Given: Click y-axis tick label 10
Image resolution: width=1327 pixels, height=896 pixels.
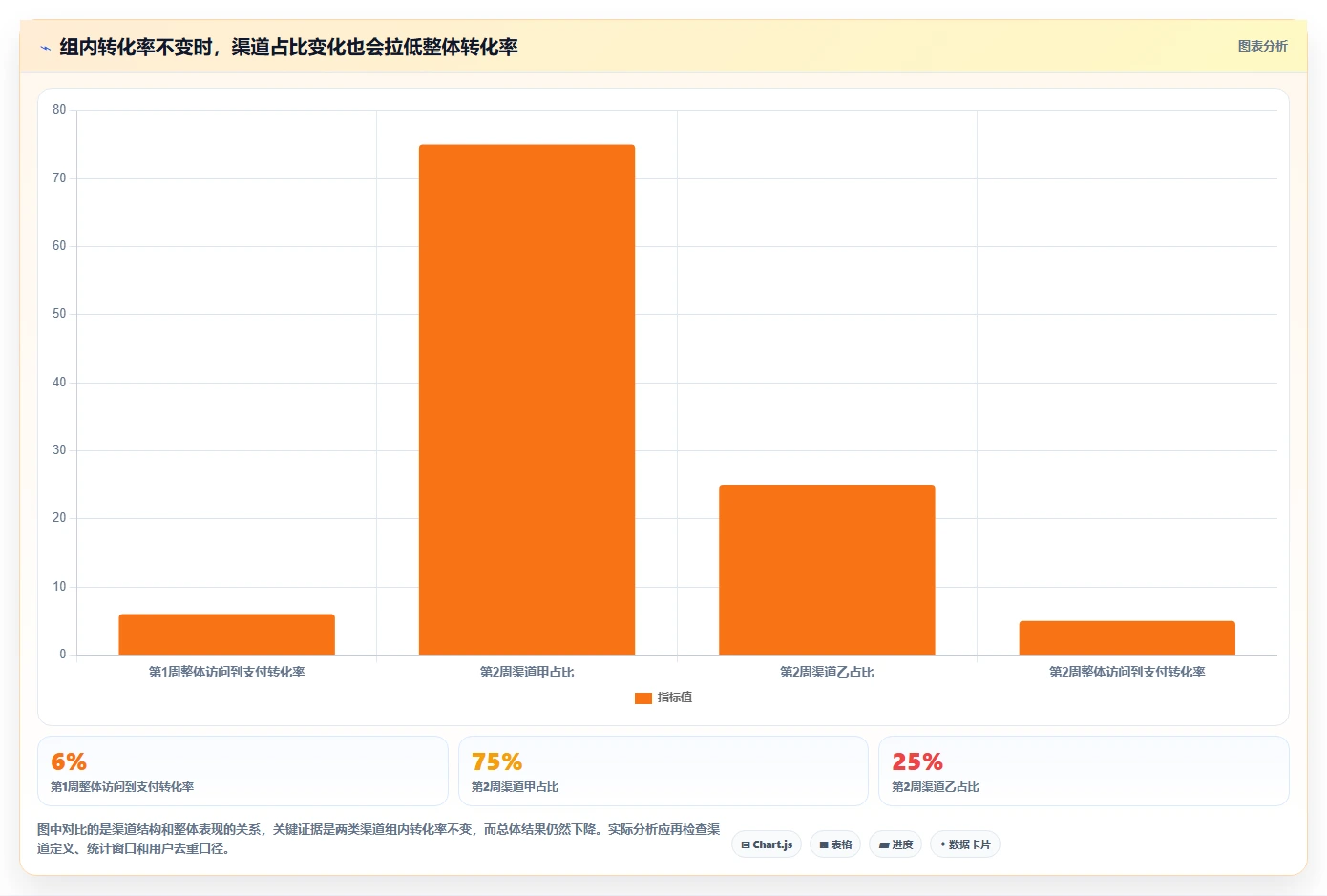Looking at the screenshot, I should pyautogui.click(x=59, y=587).
